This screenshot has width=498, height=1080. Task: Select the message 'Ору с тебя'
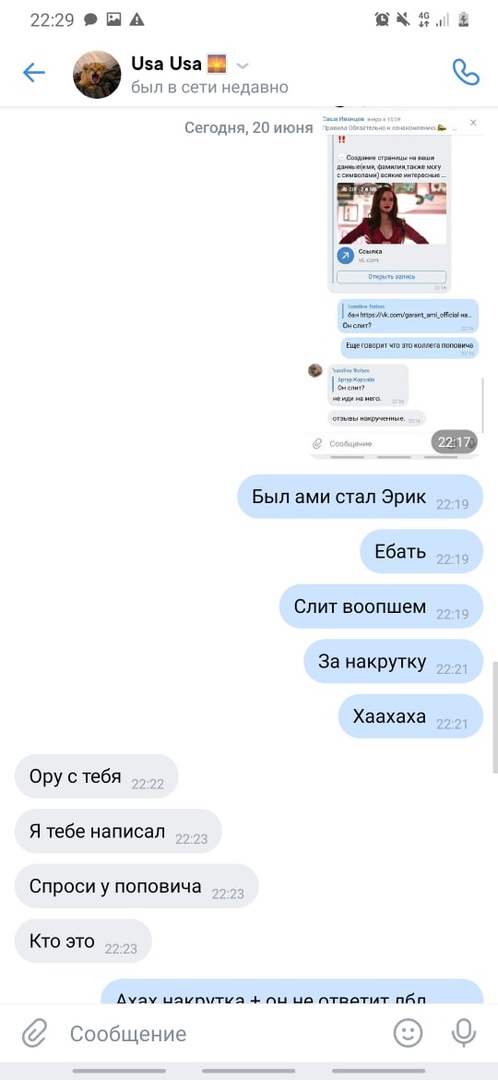[x=96, y=776]
